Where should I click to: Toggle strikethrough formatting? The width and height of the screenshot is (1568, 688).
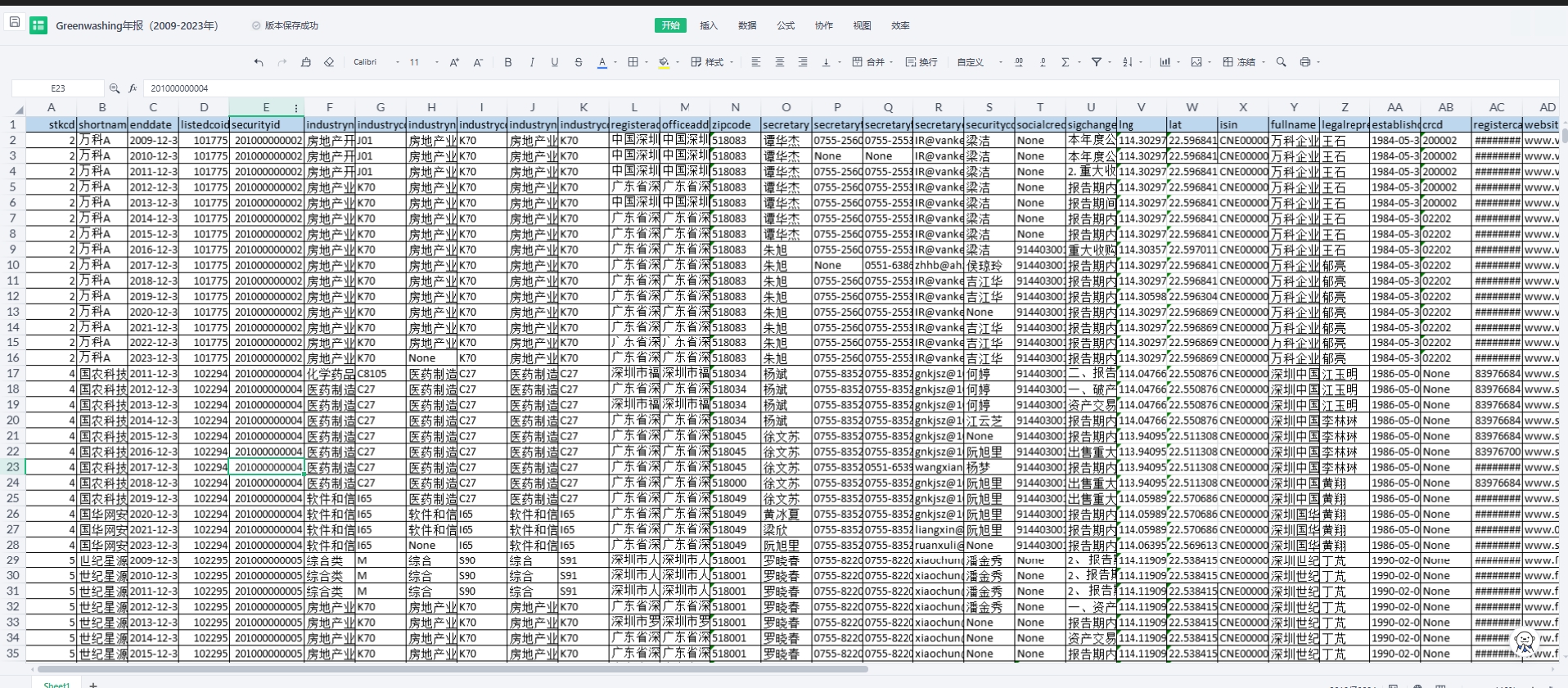click(x=579, y=62)
